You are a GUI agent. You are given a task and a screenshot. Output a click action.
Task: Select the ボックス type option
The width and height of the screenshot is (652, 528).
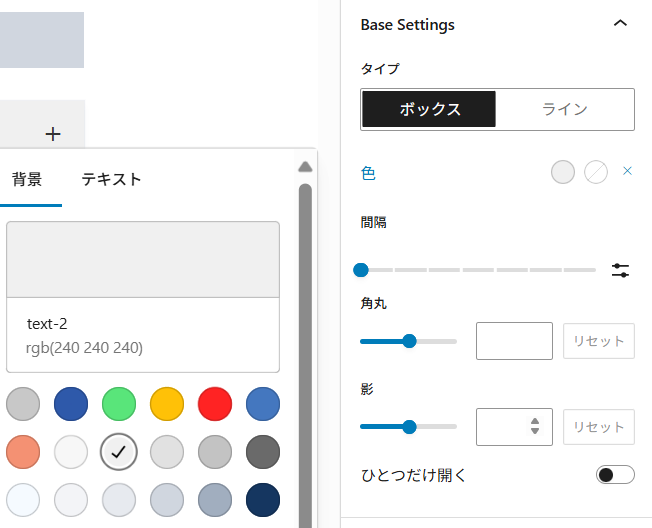(x=429, y=110)
